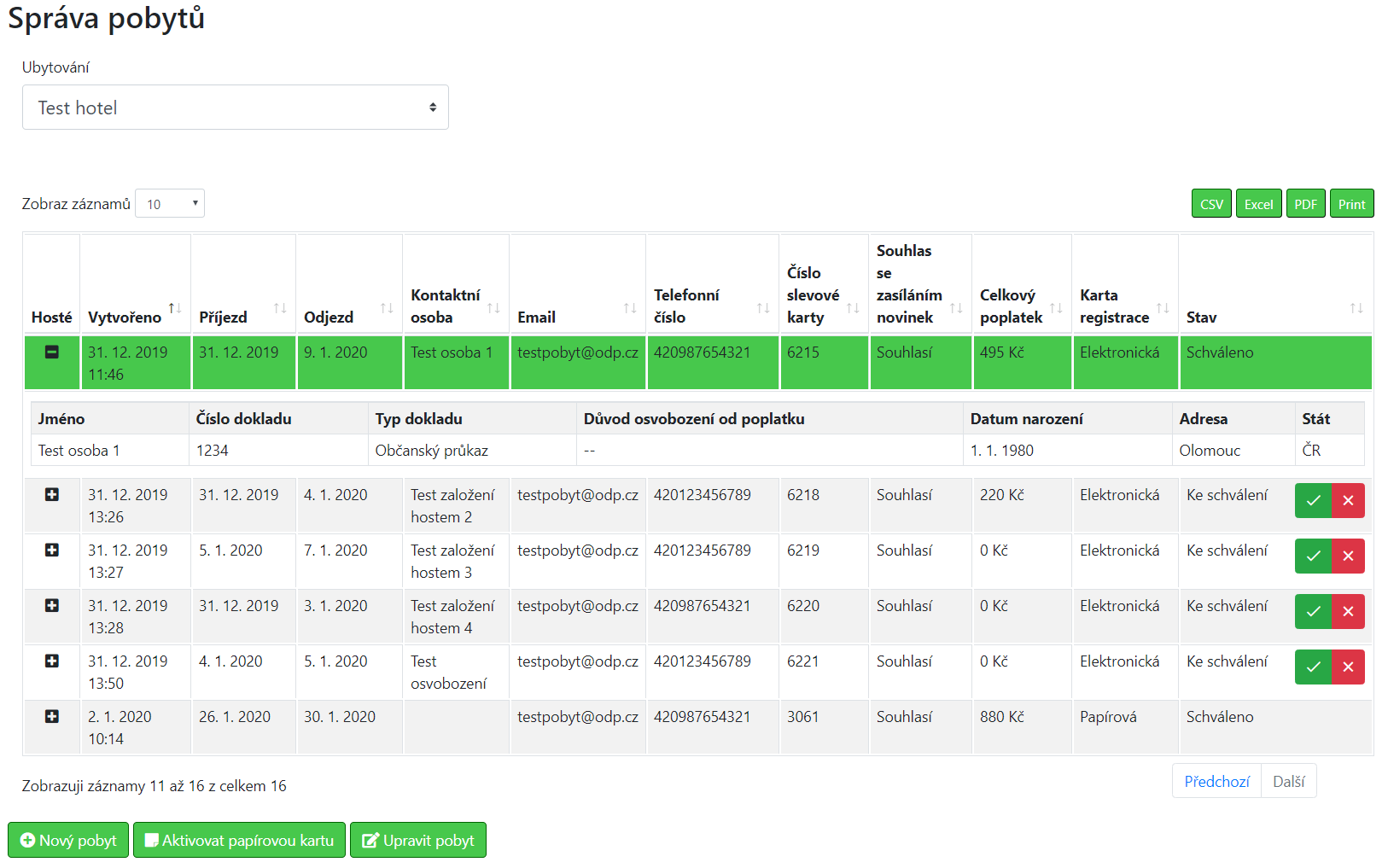Image resolution: width=1388 pixels, height=868 pixels.
Task: Reject stay with card number 6218
Action: coord(1348,500)
